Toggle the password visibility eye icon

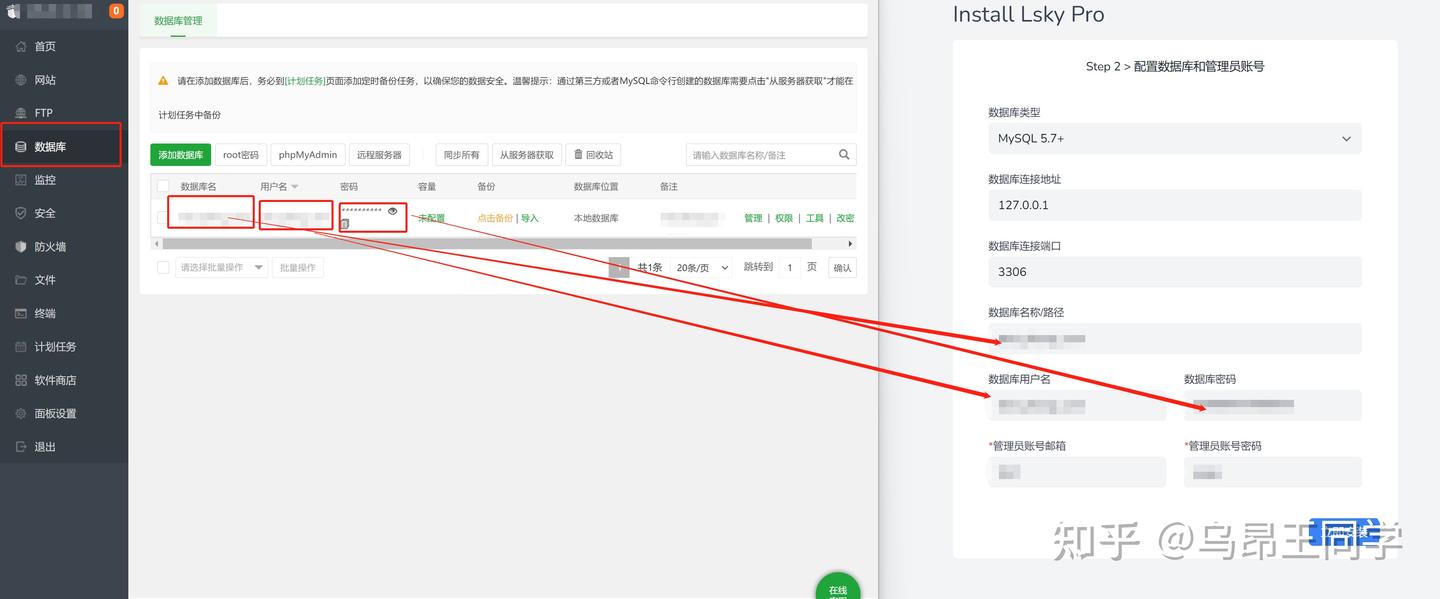pos(392,211)
